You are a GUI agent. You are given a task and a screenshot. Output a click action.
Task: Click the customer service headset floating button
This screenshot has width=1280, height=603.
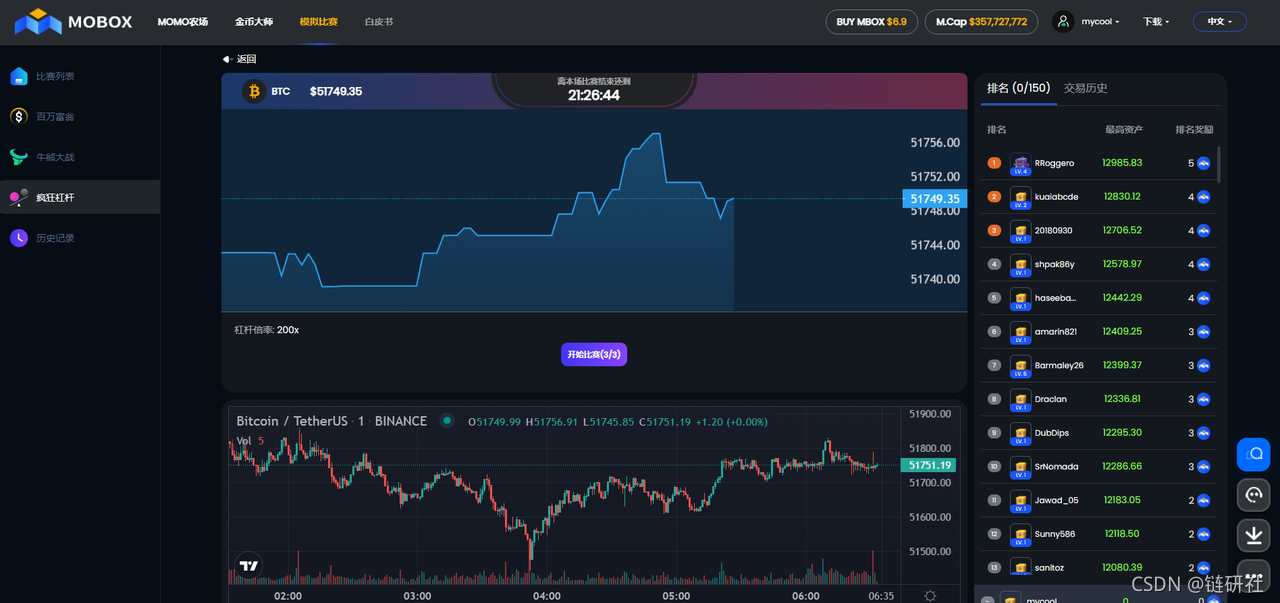pos(1254,494)
